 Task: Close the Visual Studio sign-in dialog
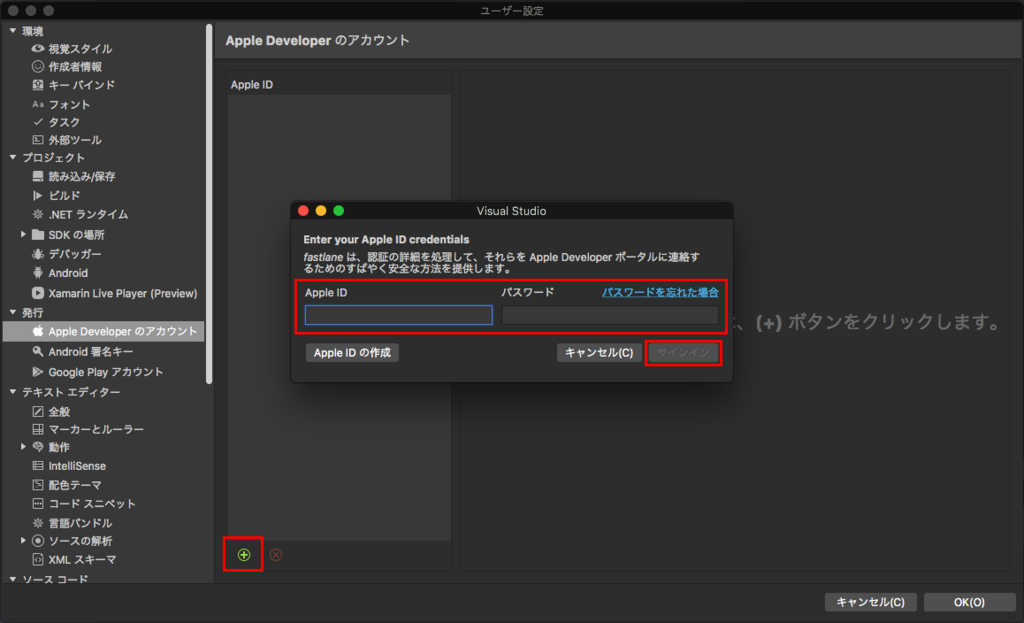[x=303, y=210]
